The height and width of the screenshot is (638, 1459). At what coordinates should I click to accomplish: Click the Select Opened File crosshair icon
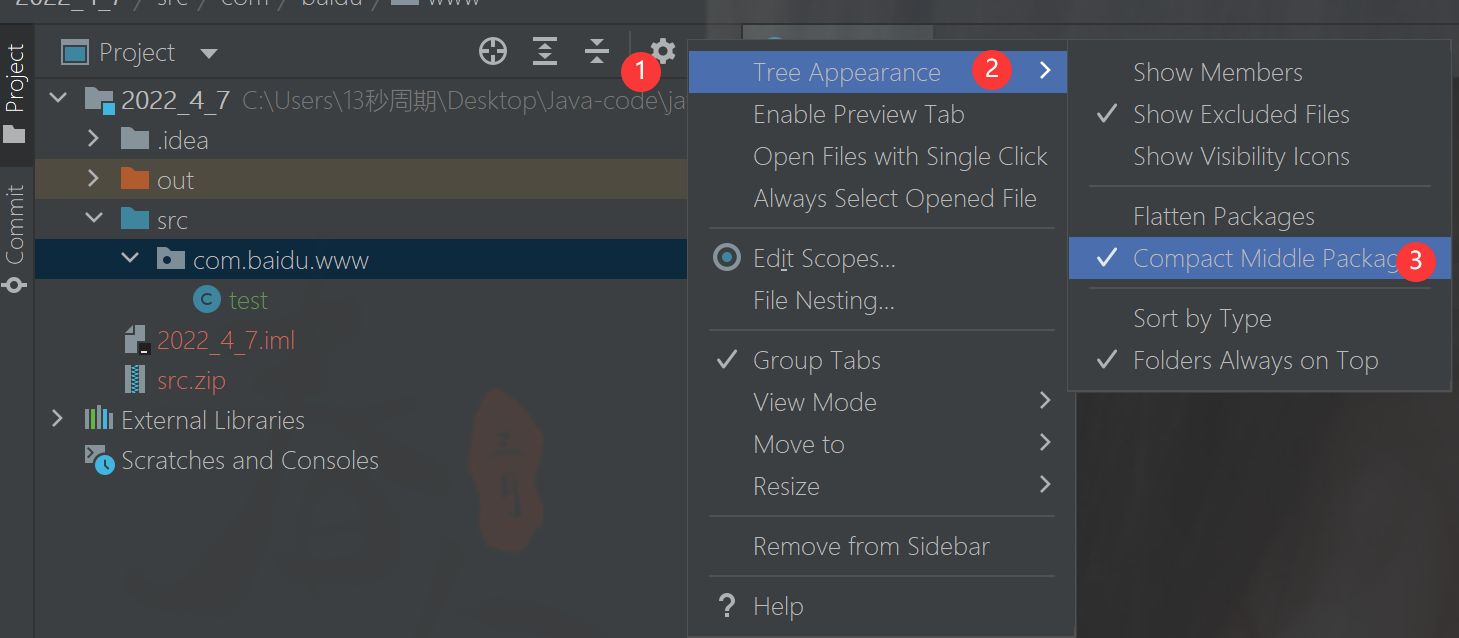[493, 52]
